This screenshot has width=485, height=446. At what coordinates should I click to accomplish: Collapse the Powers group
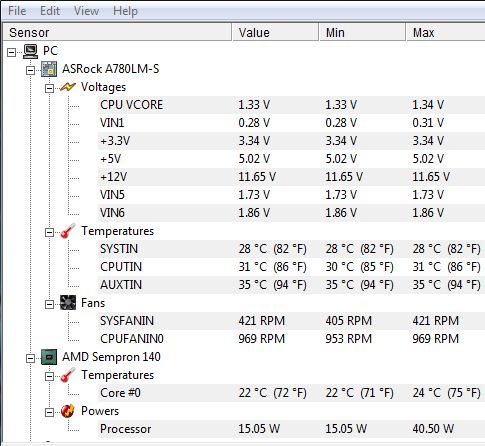(x=49, y=412)
